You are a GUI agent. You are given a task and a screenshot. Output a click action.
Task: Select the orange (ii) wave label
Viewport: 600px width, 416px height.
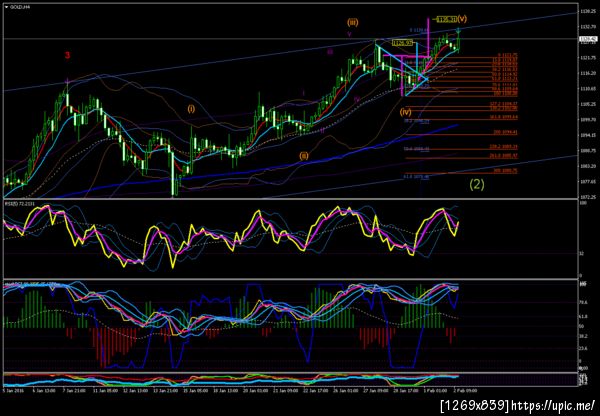tap(303, 155)
